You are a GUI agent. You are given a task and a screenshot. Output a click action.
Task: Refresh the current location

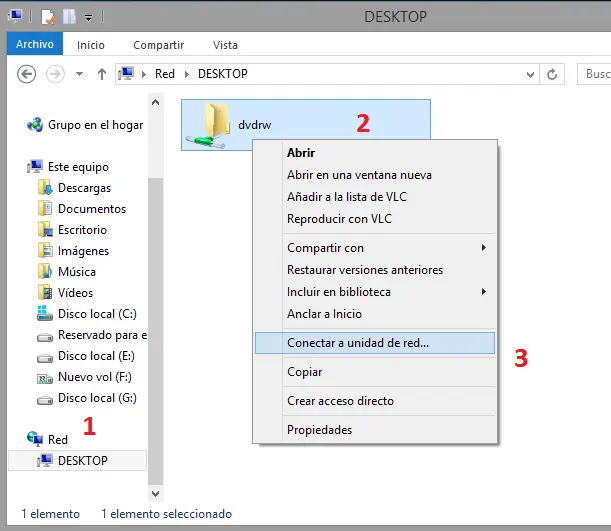pos(552,74)
